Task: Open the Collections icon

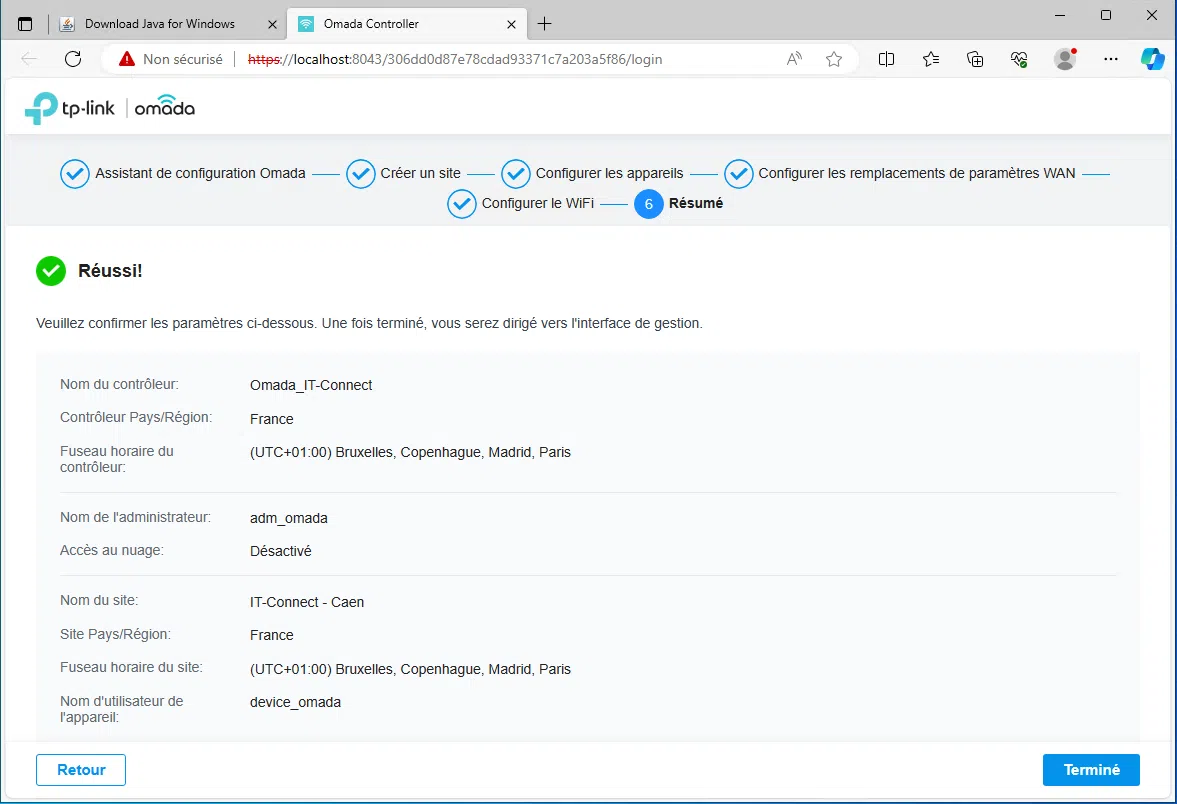Action: (975, 59)
